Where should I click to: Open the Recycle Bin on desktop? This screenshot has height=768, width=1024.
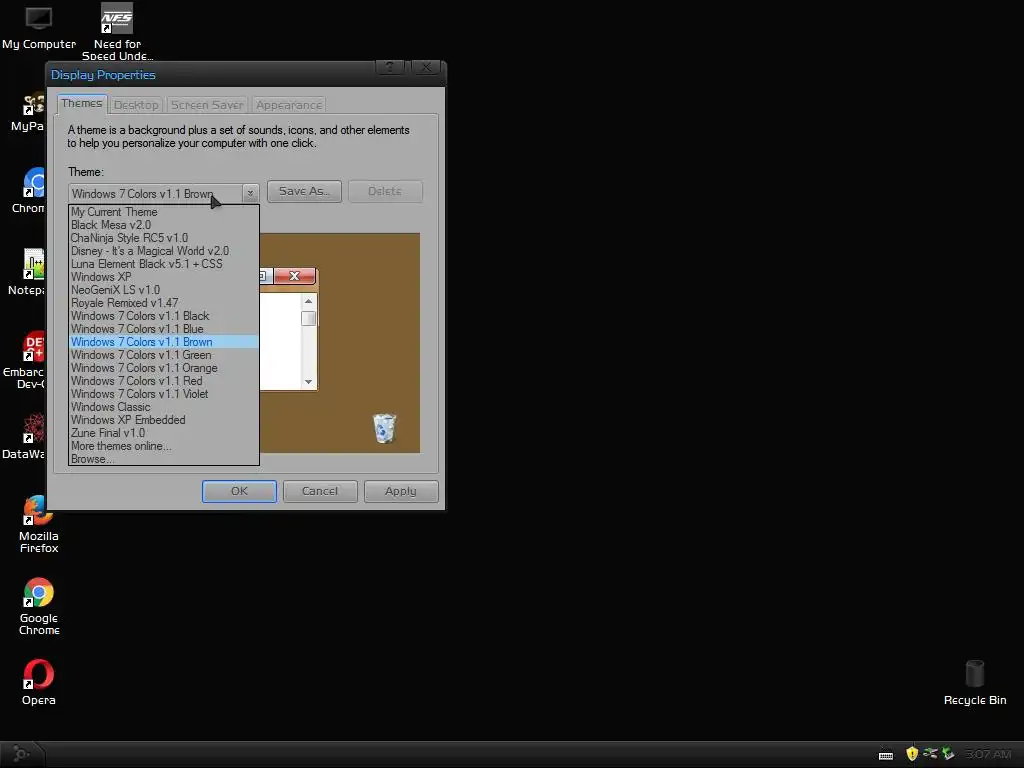pyautogui.click(x=974, y=682)
